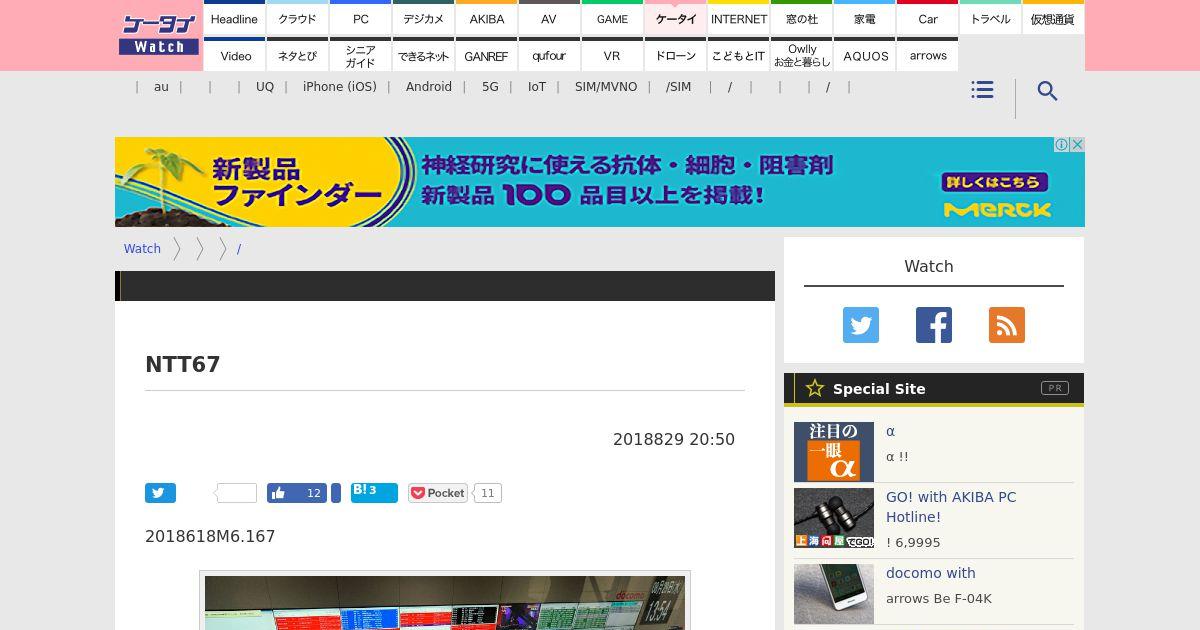Open the デジカメ tab
The height and width of the screenshot is (630, 1200).
[423, 19]
